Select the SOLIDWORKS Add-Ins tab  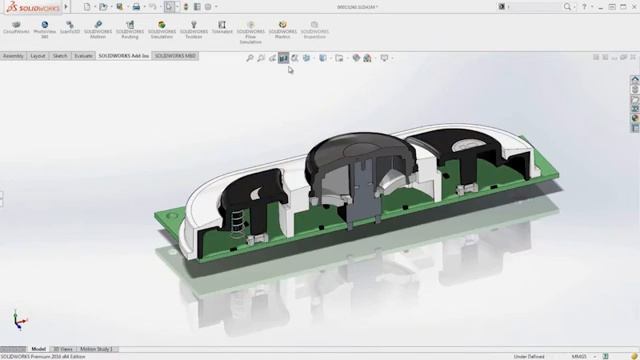pyautogui.click(x=124, y=56)
